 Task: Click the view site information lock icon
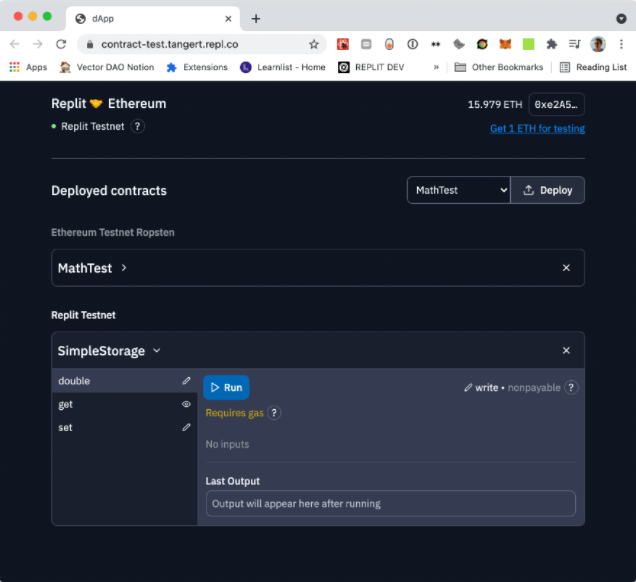click(90, 44)
